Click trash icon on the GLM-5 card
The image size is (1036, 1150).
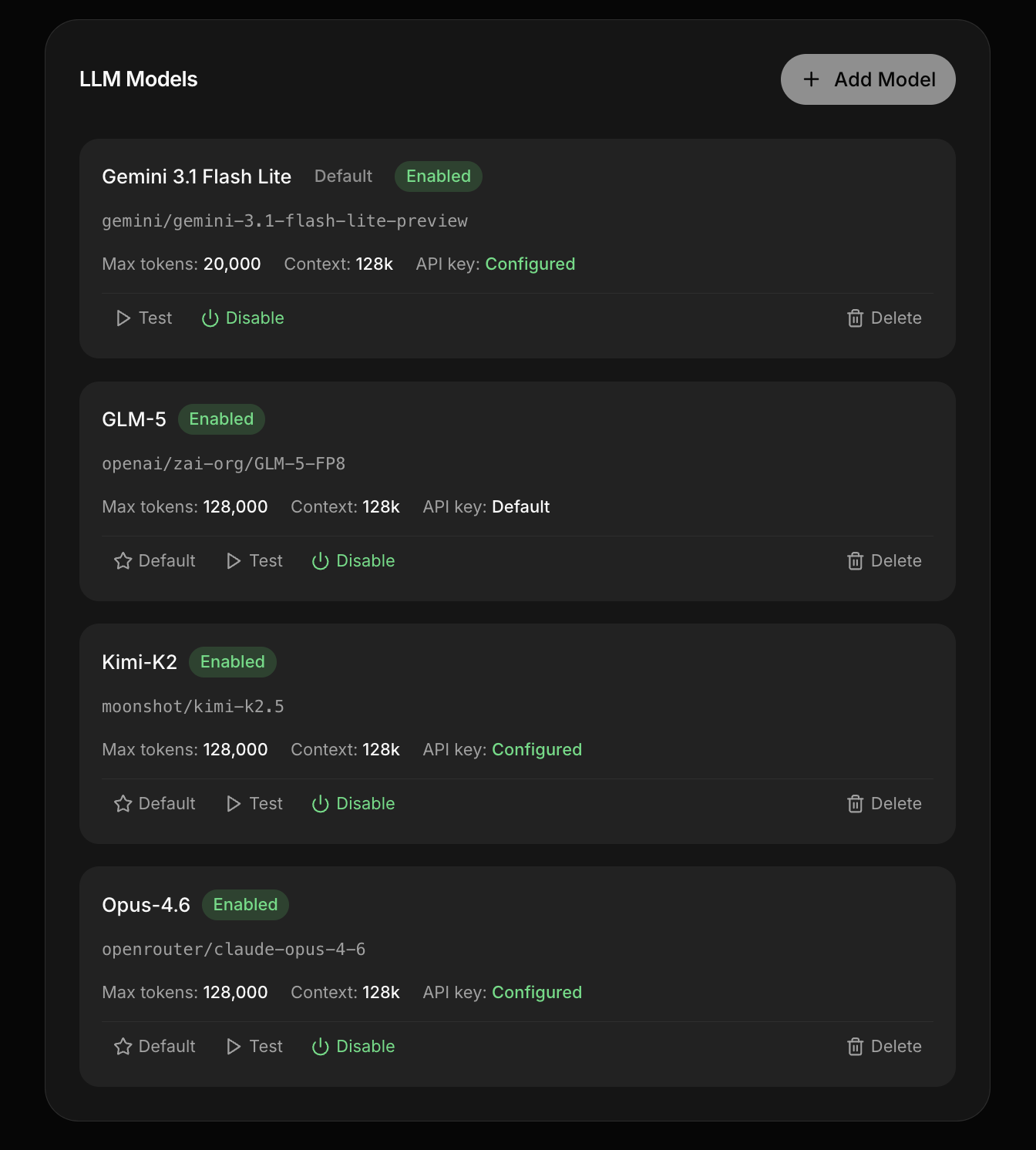pyautogui.click(x=855, y=561)
